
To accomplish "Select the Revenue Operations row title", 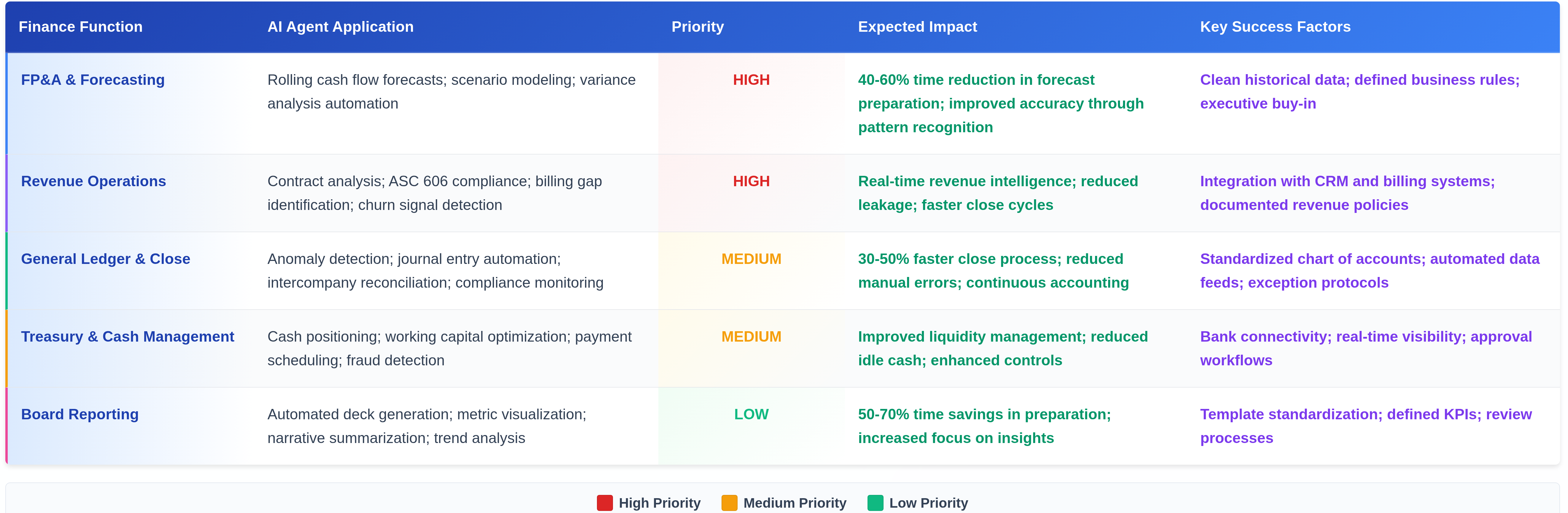I will (x=93, y=181).
